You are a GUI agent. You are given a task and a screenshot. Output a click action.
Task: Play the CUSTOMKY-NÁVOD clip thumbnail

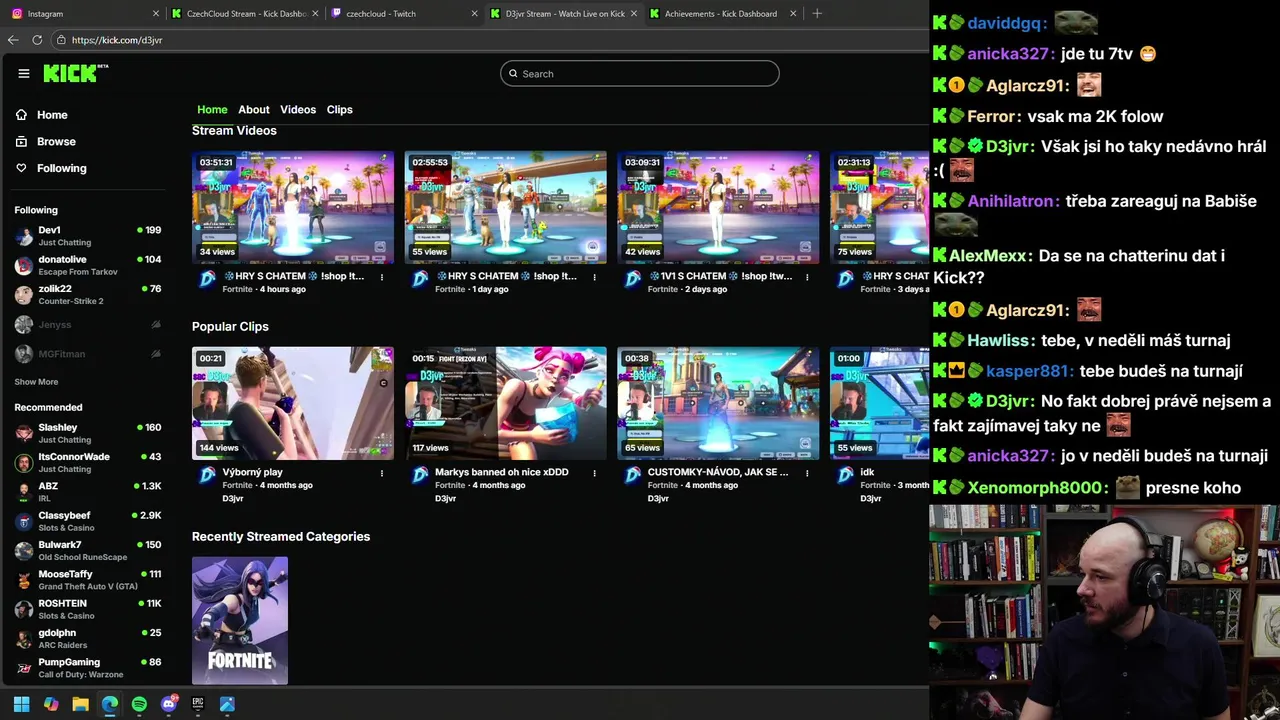pyautogui.click(x=718, y=403)
